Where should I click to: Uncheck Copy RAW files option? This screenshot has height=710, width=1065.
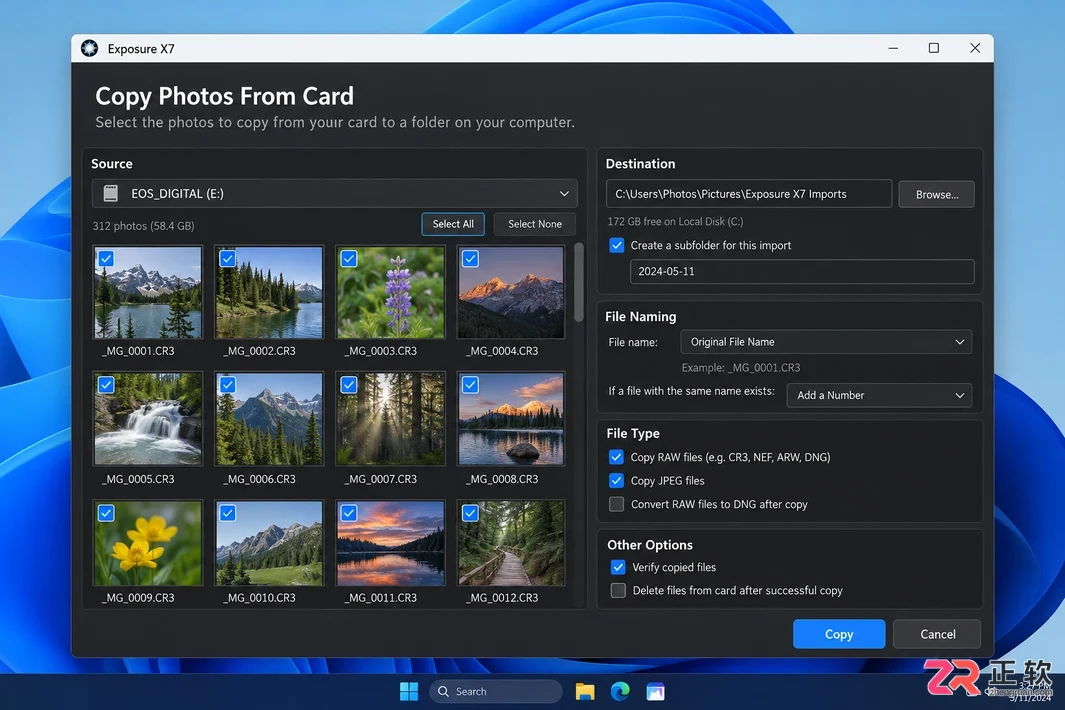[616, 457]
